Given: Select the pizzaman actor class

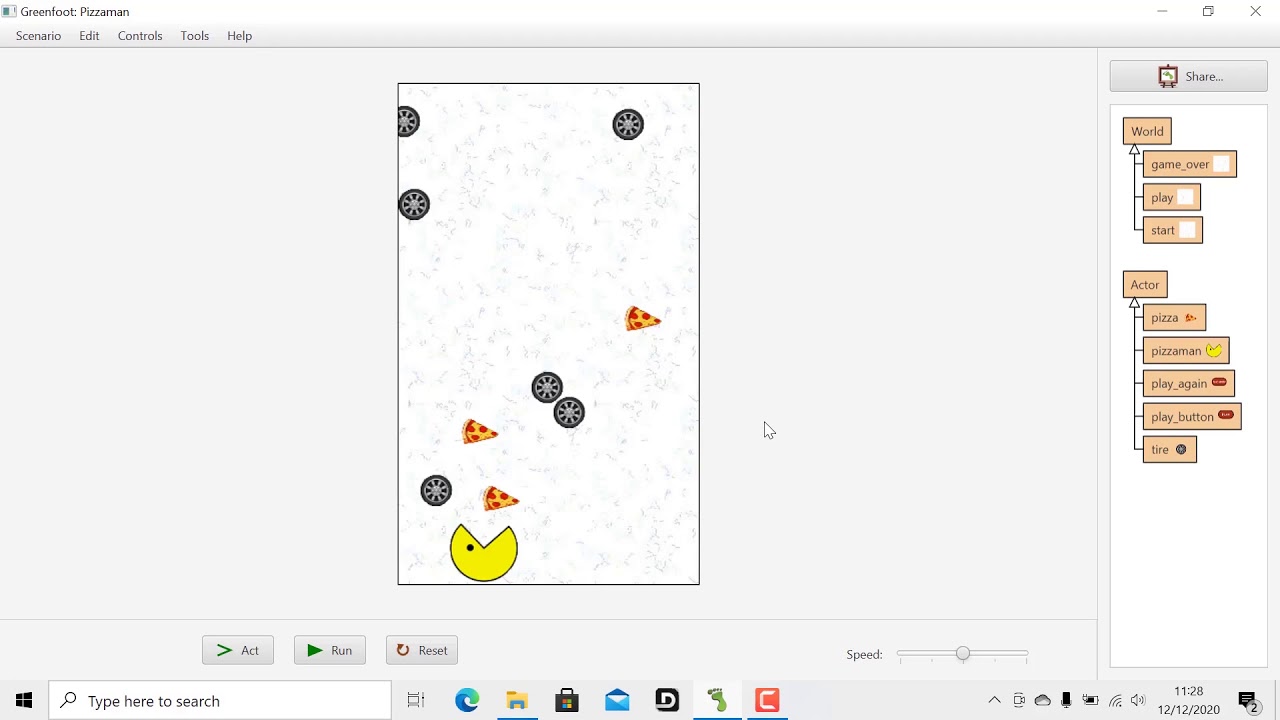Looking at the screenshot, I should [x=1186, y=351].
